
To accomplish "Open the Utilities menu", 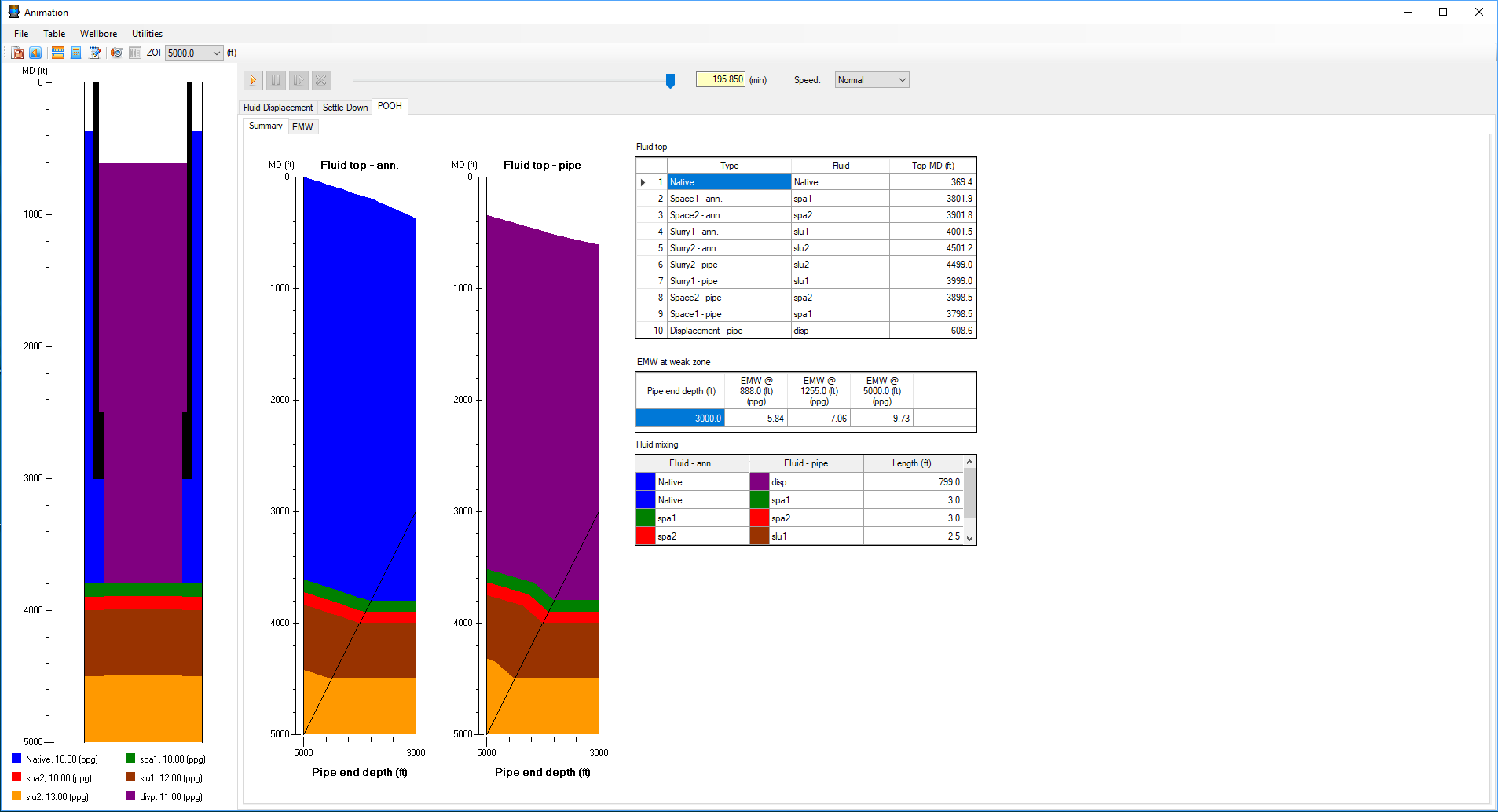I will pyautogui.click(x=147, y=34).
